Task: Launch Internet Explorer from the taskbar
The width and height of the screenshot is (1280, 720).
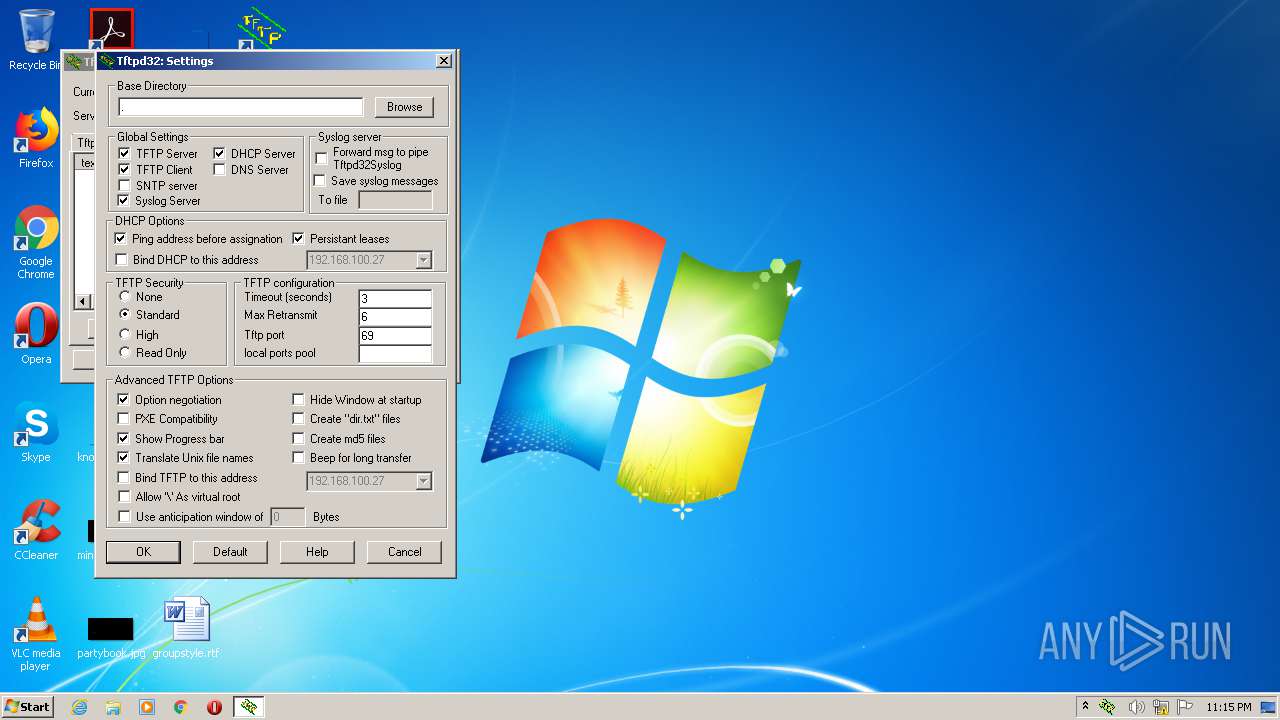Action: point(79,707)
